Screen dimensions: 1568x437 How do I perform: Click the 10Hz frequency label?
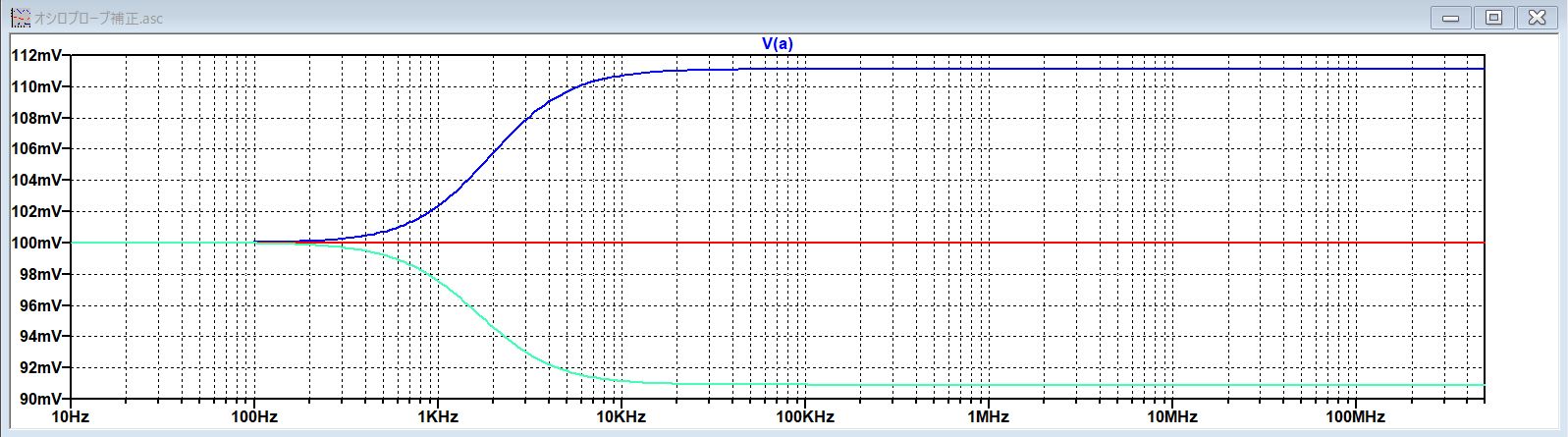pyautogui.click(x=69, y=416)
